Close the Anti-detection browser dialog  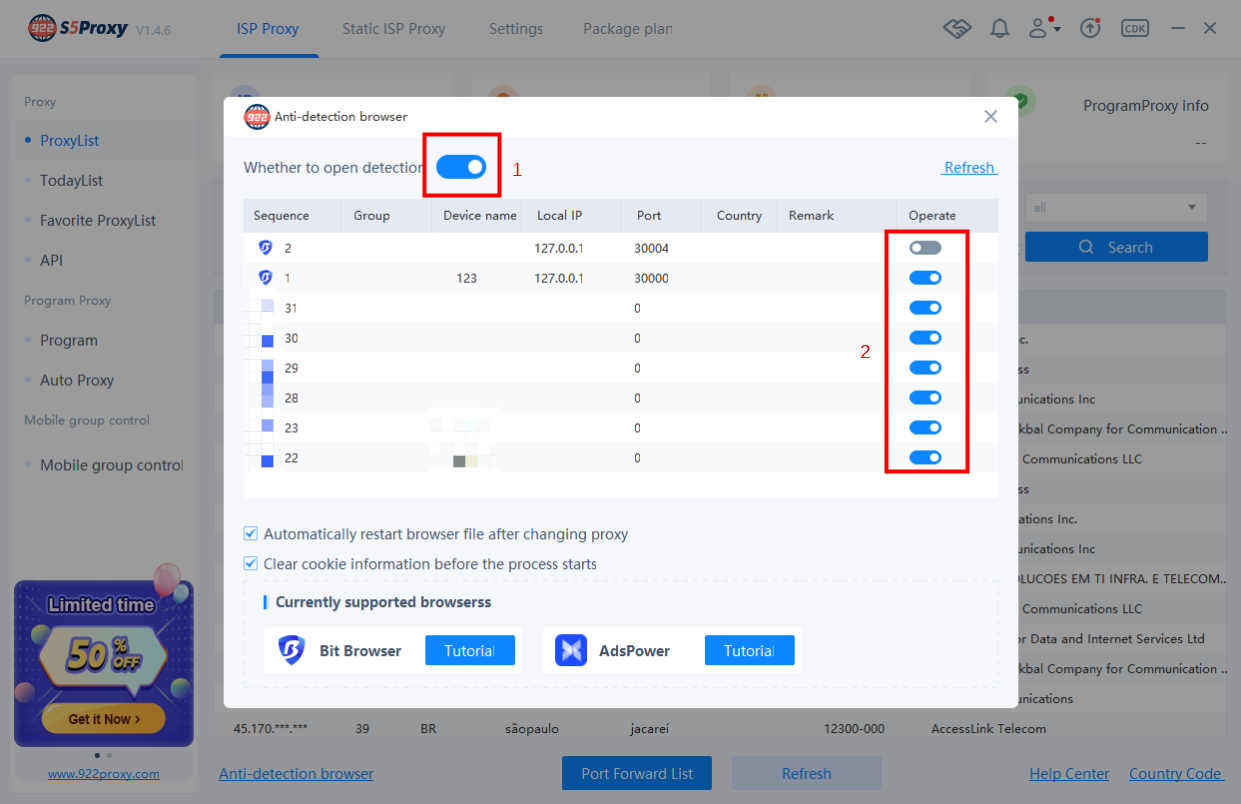[991, 116]
